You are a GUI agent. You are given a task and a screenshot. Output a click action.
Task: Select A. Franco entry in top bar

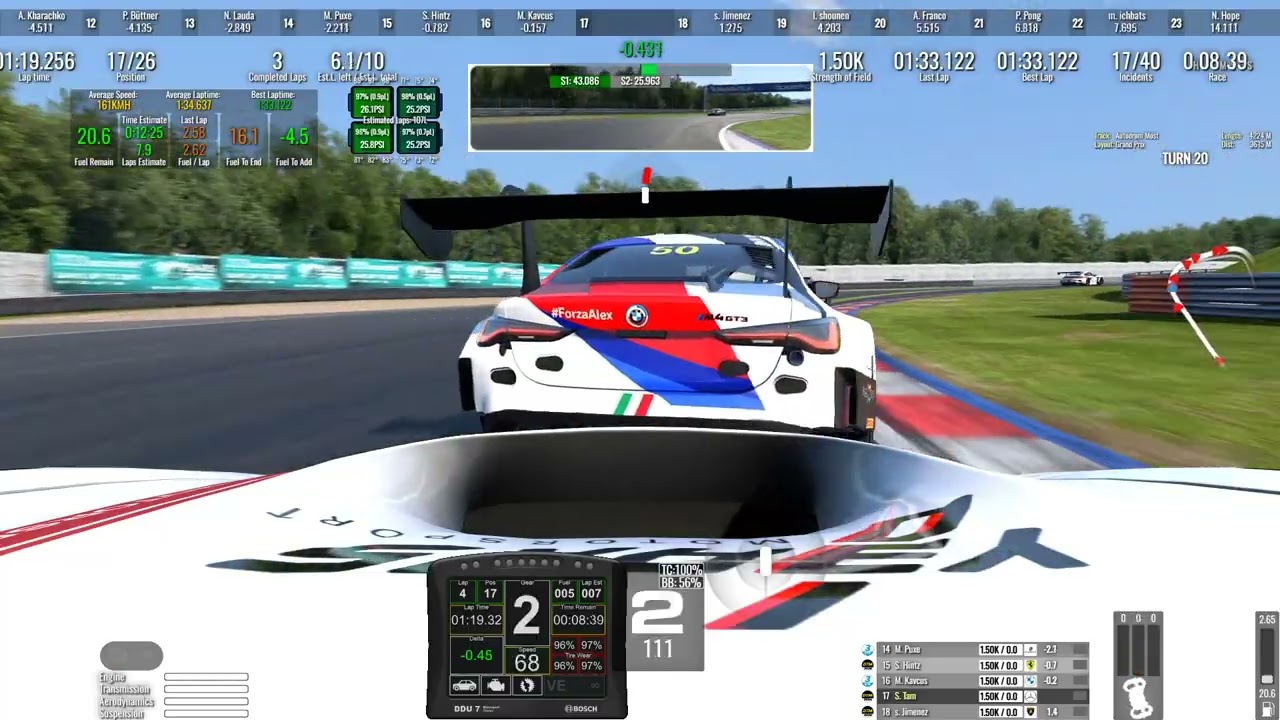928,22
